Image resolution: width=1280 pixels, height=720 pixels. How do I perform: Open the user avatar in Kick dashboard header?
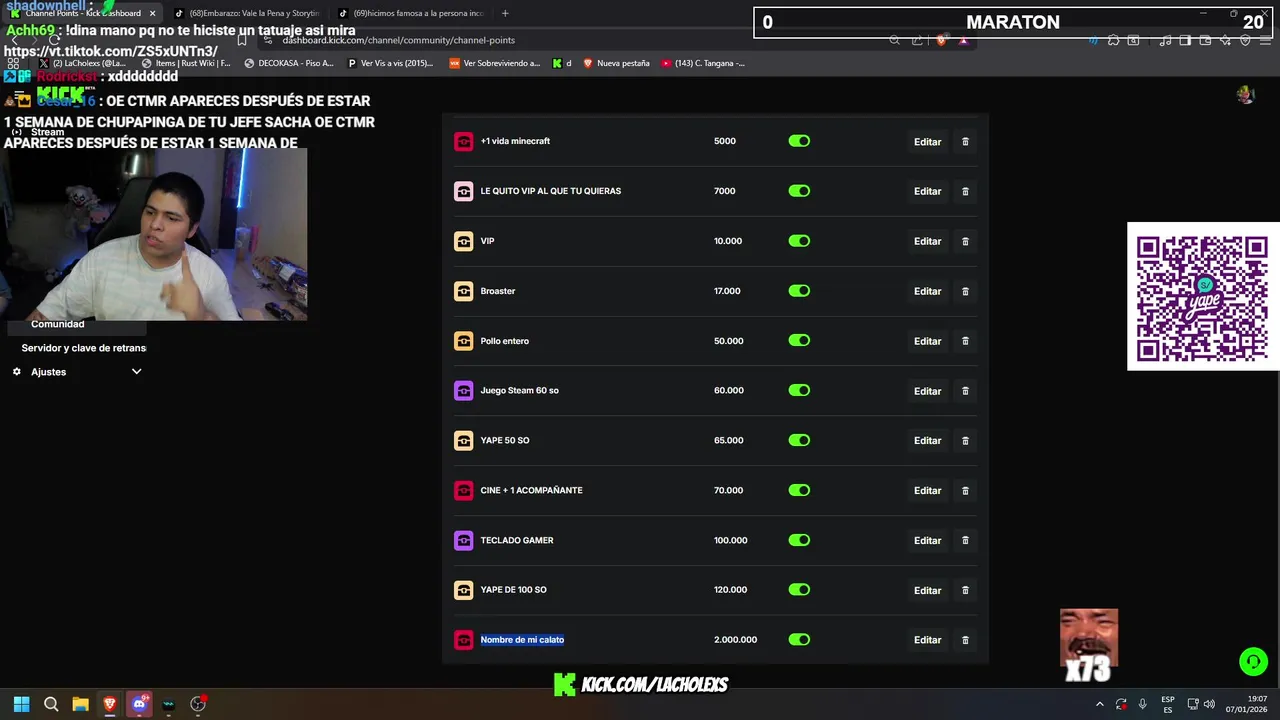point(1245,95)
